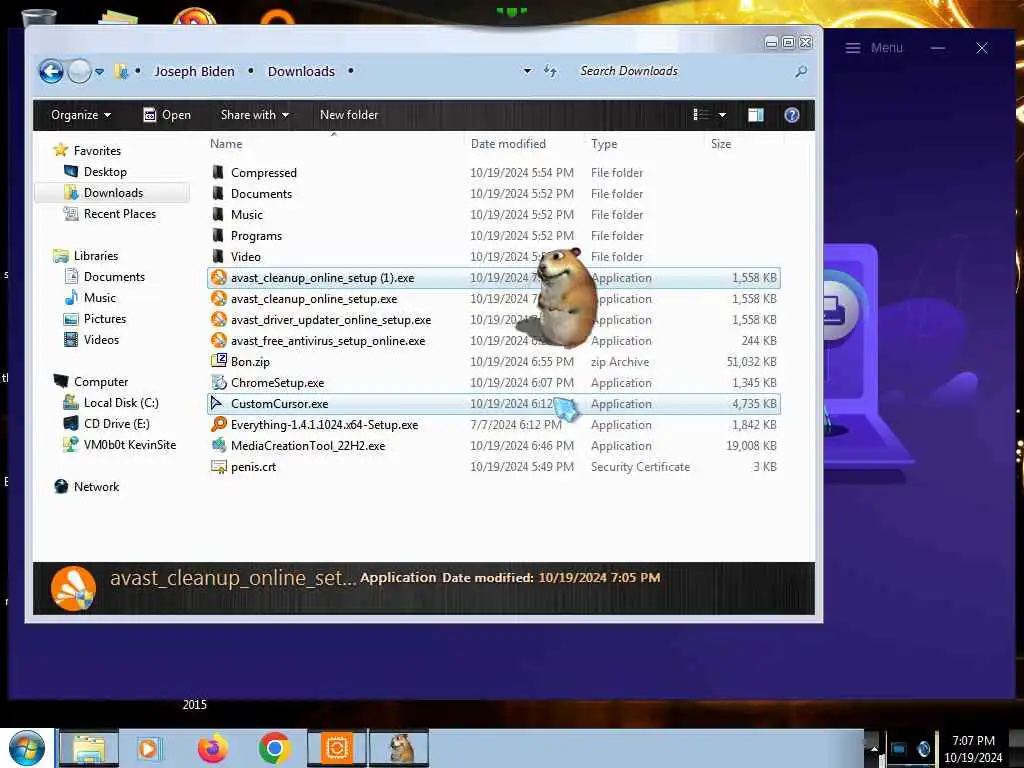Sort by Date modified column
The width and height of the screenshot is (1024, 768).
pos(508,144)
